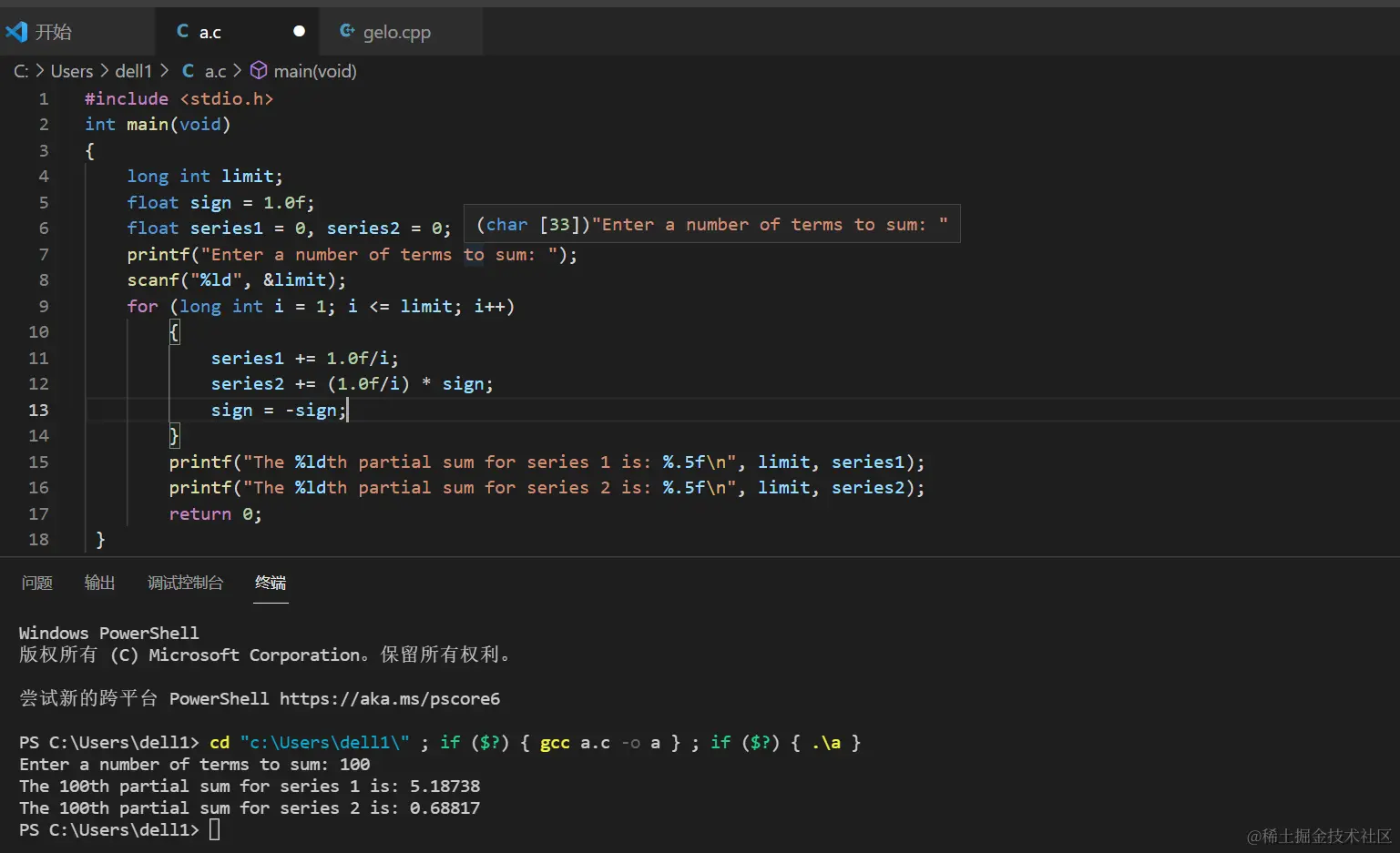Image resolution: width=1400 pixels, height=853 pixels.
Task: Open the 输出 panel tab
Action: pyautogui.click(x=100, y=583)
